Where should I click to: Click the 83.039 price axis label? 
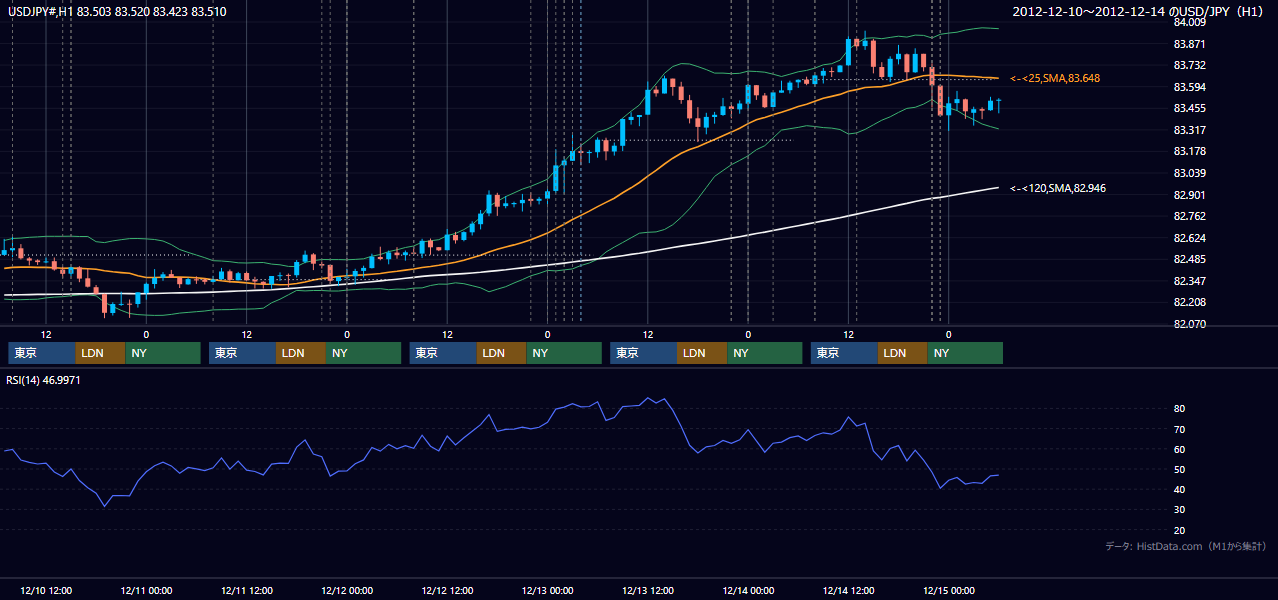point(1190,174)
